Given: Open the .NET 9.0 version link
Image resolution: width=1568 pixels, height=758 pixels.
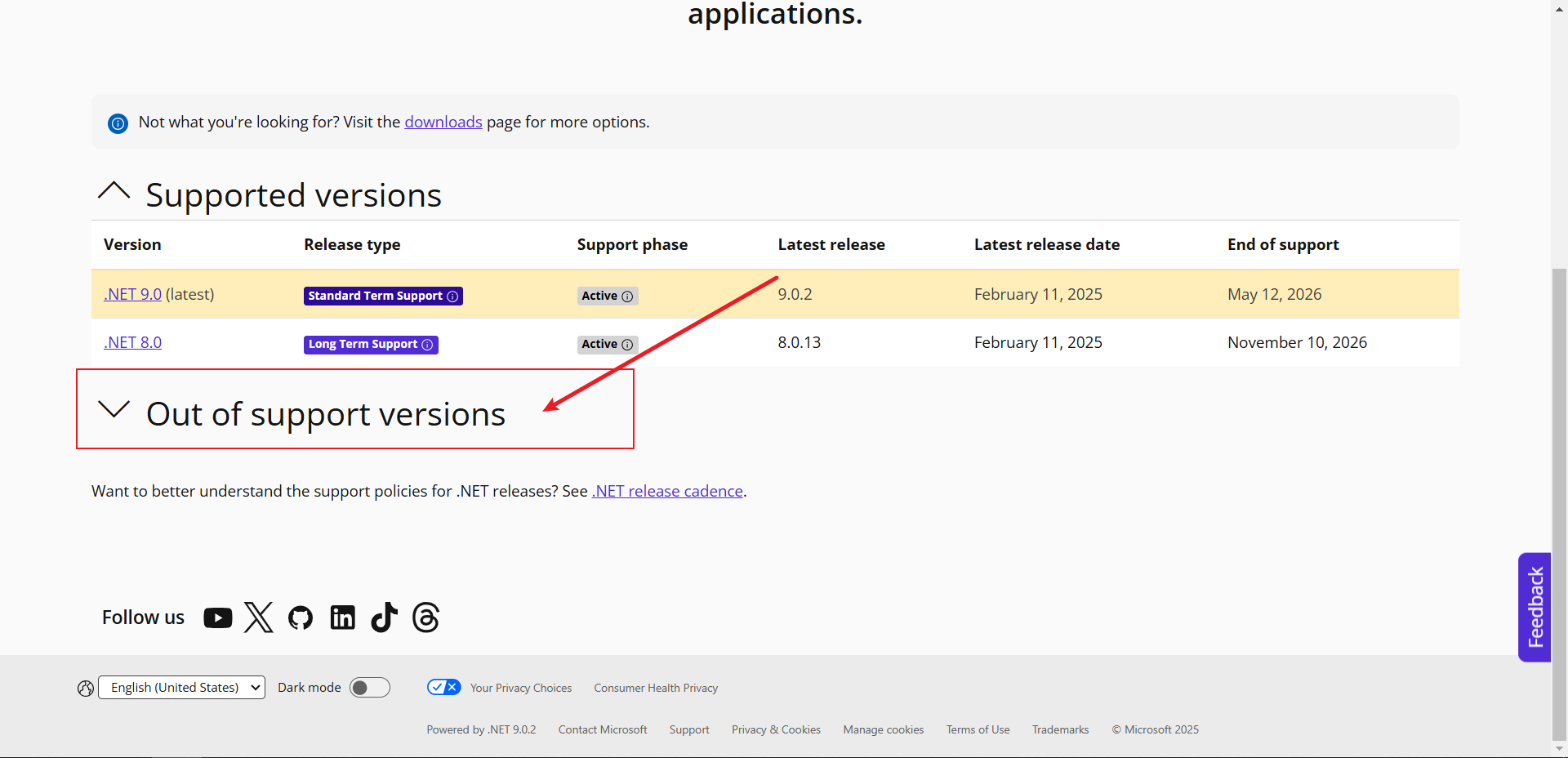Looking at the screenshot, I should pos(132,294).
